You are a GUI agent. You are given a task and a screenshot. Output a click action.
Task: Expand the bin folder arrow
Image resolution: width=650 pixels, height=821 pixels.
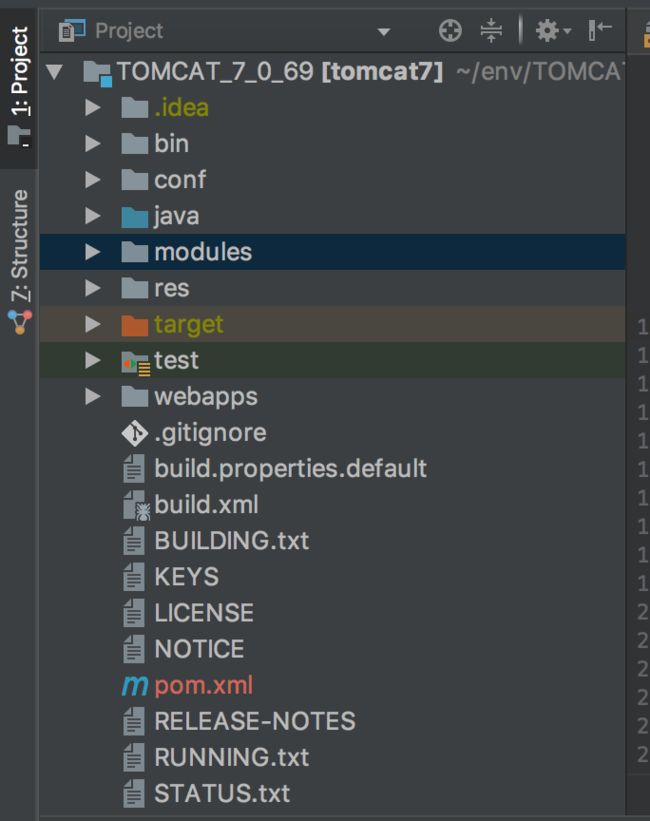[x=93, y=143]
